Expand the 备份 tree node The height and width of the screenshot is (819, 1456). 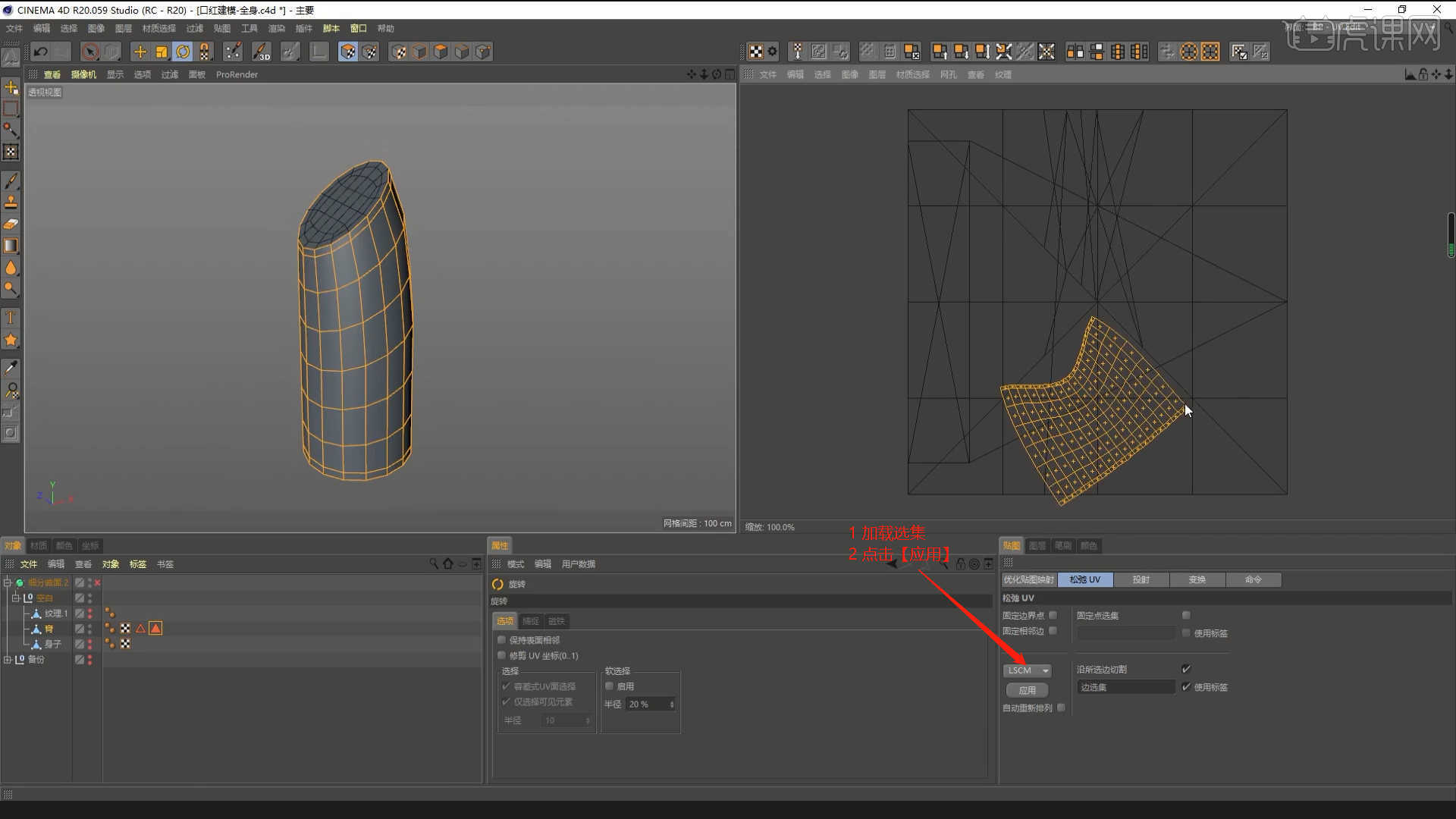[x=8, y=659]
